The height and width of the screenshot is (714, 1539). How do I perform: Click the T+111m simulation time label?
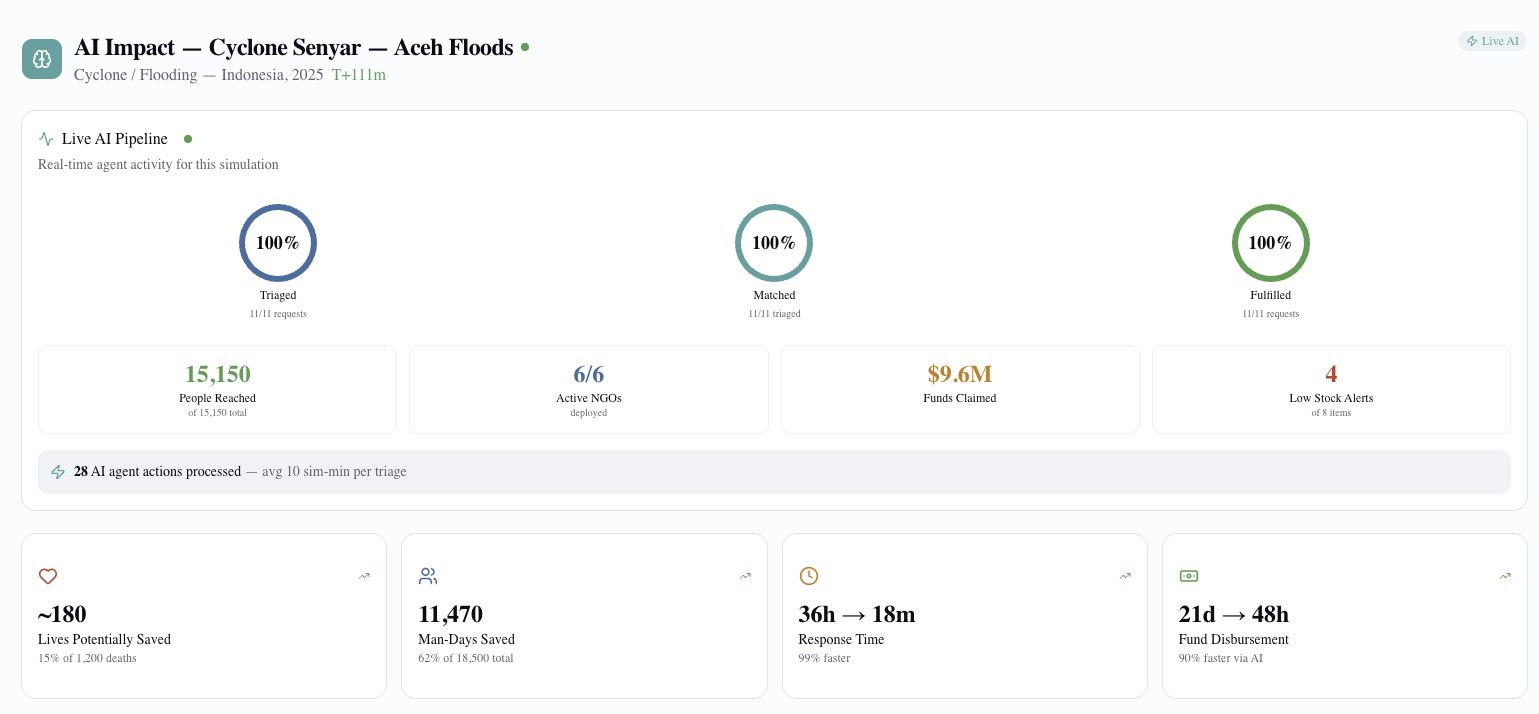click(359, 75)
